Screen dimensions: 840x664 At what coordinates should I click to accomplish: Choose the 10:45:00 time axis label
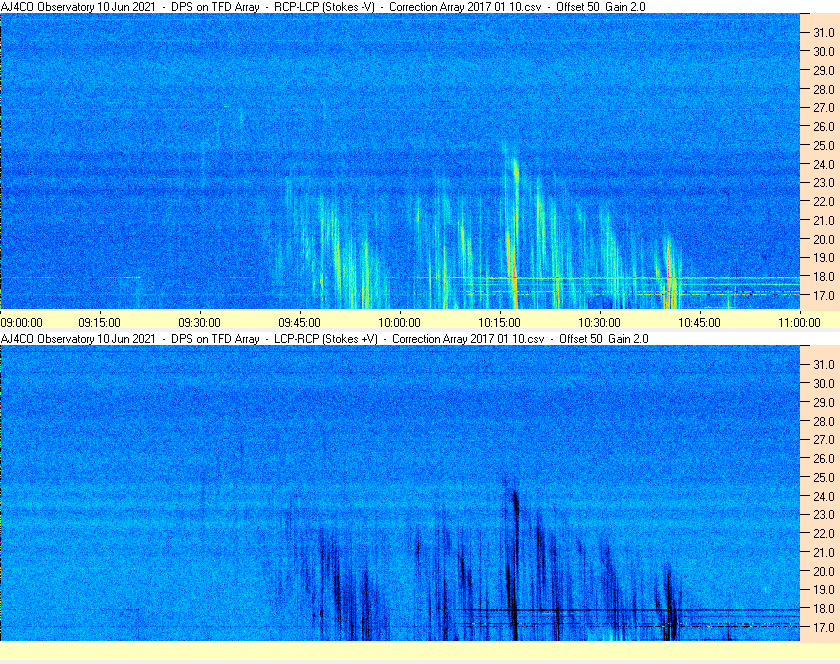click(x=699, y=323)
